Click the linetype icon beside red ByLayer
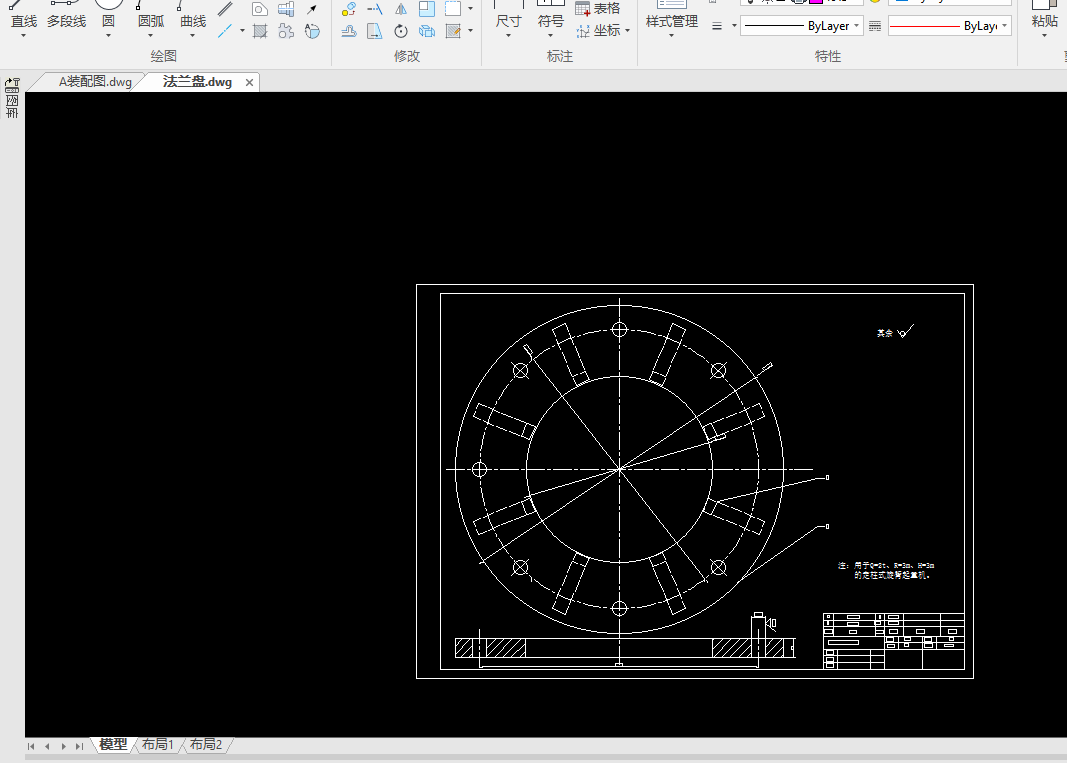The height and width of the screenshot is (763, 1067). [x=875, y=26]
